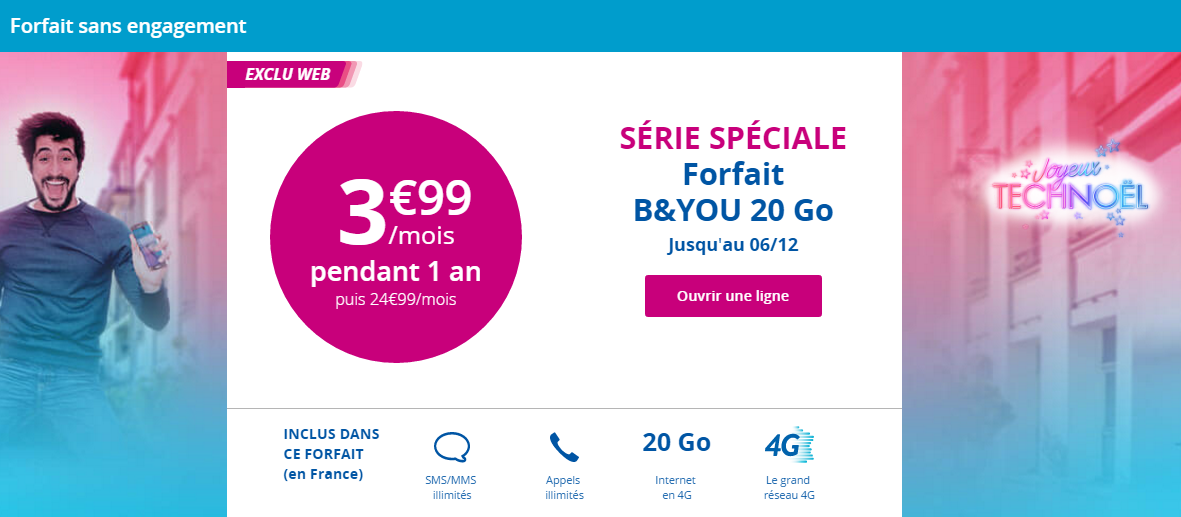The image size is (1181, 517).
Task: Click the INCLUS DANS CE FORFAIT heading
Action: coord(331,454)
